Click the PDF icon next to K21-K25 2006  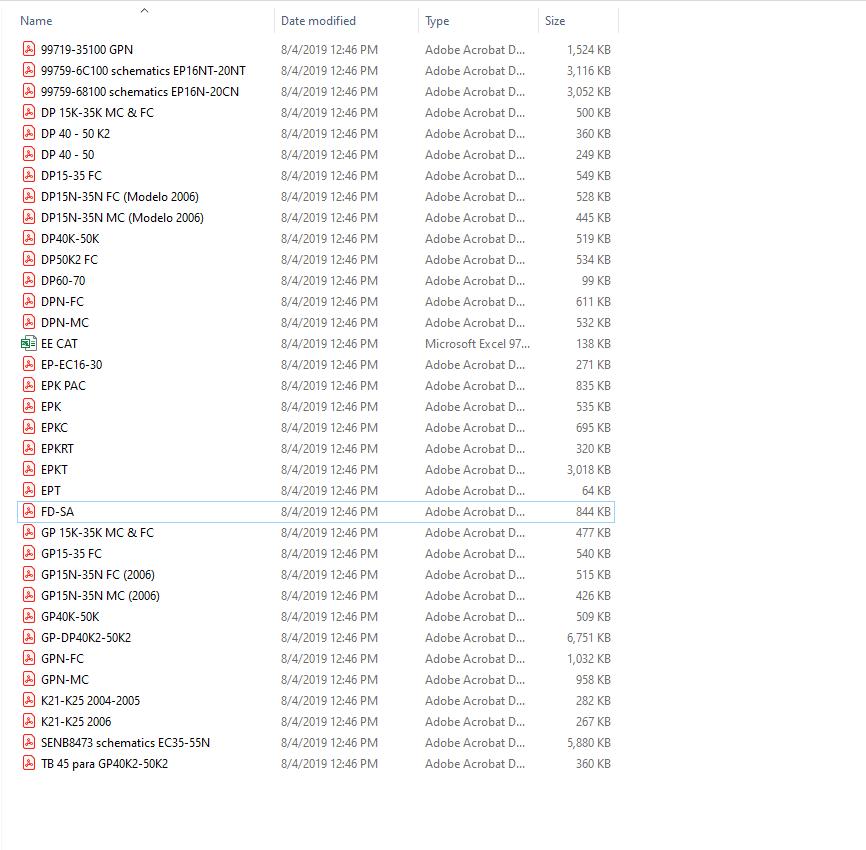[x=29, y=721]
